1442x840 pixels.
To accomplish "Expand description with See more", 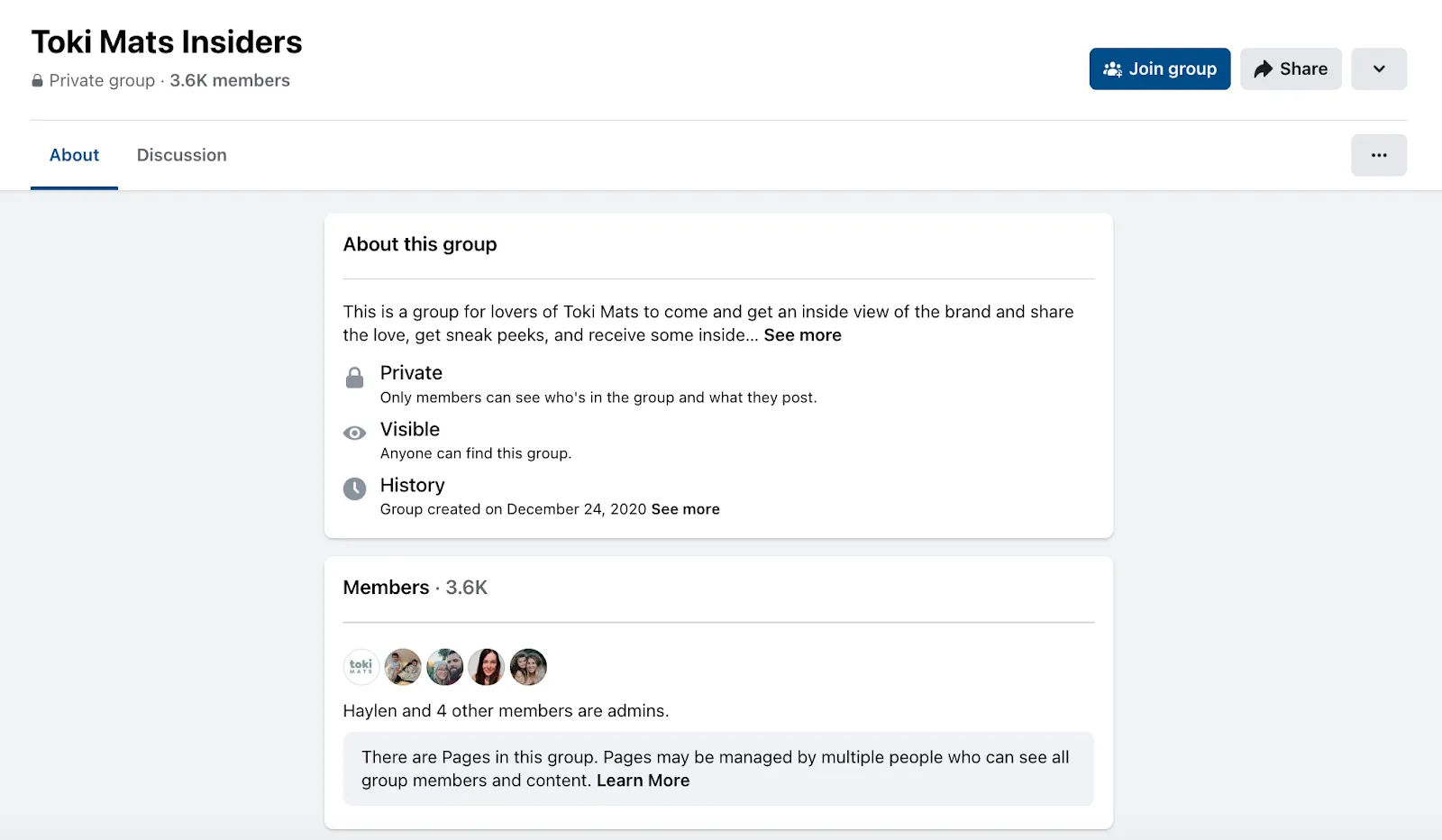I will pos(802,335).
